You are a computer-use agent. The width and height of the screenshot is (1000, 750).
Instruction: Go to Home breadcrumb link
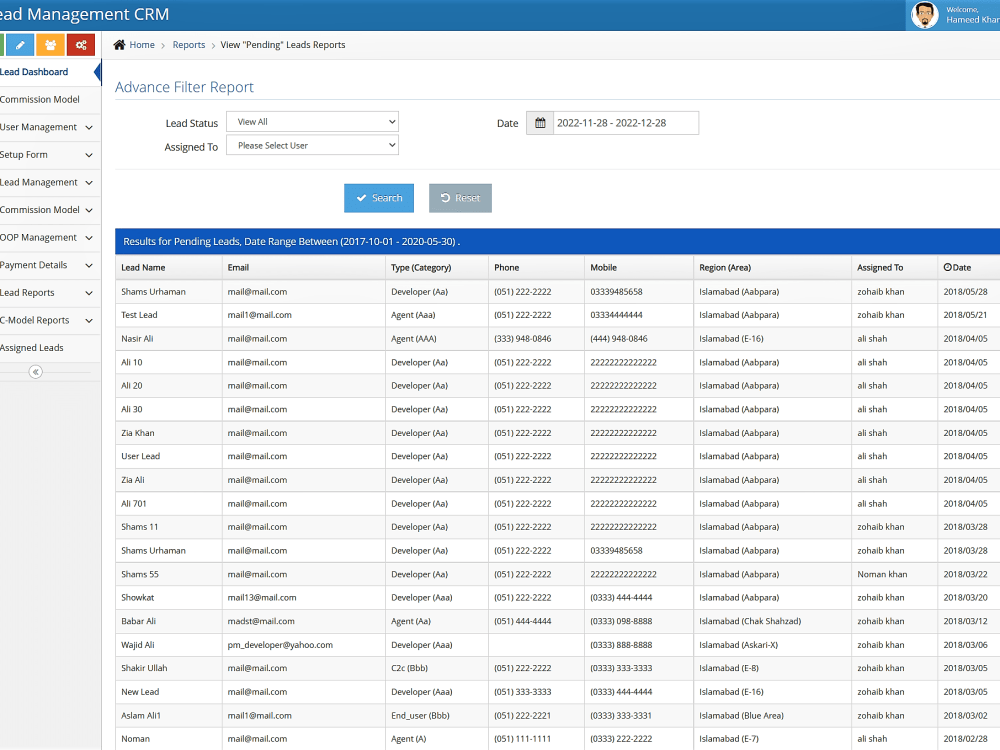click(142, 45)
